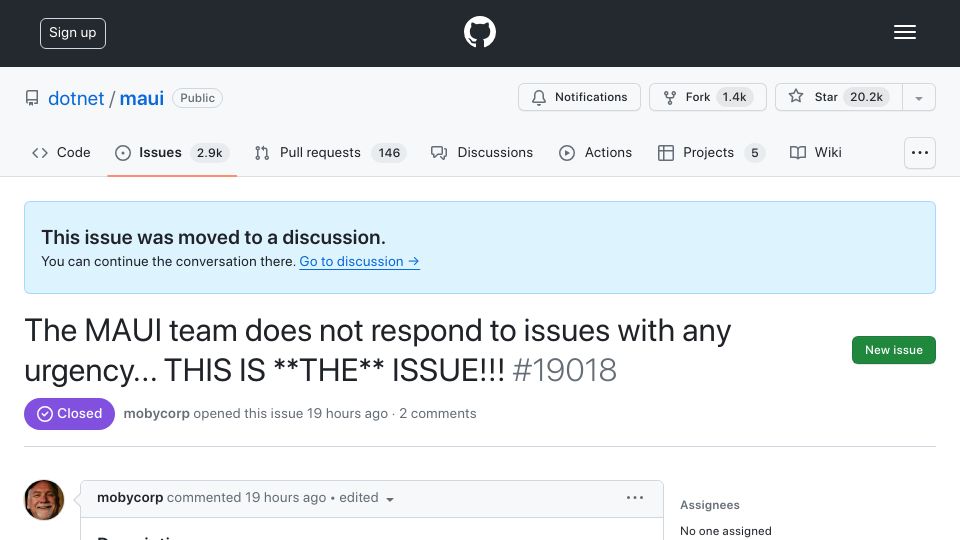This screenshot has height=540, width=960.
Task: Click the 2.9k issues counter
Action: tap(209, 152)
